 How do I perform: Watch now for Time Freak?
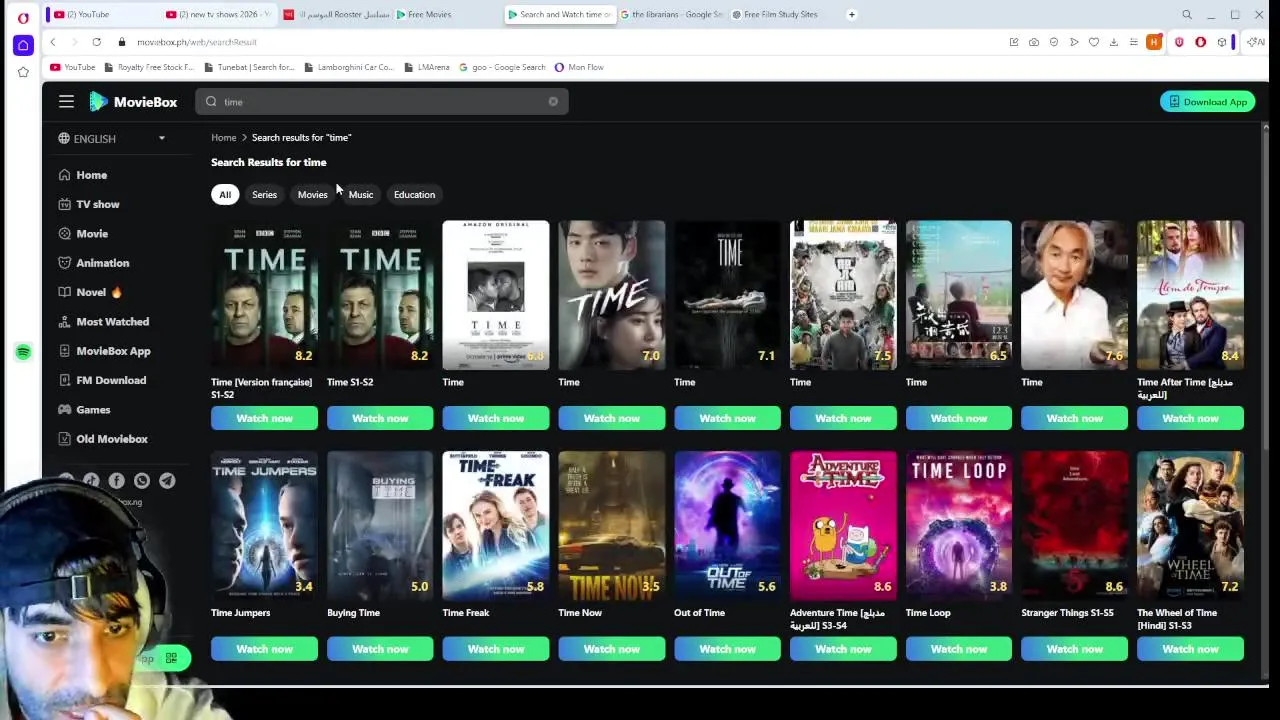pyautogui.click(x=496, y=649)
